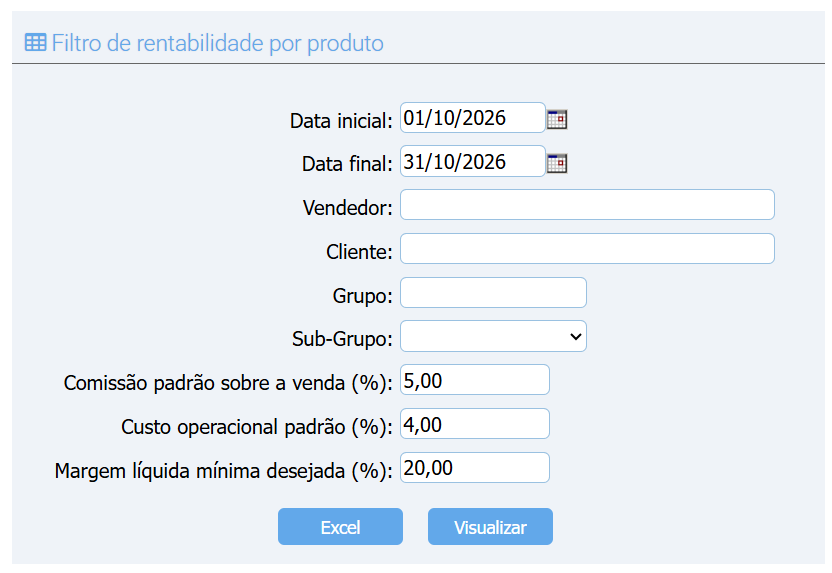Click into the Grupo field

click(493, 293)
